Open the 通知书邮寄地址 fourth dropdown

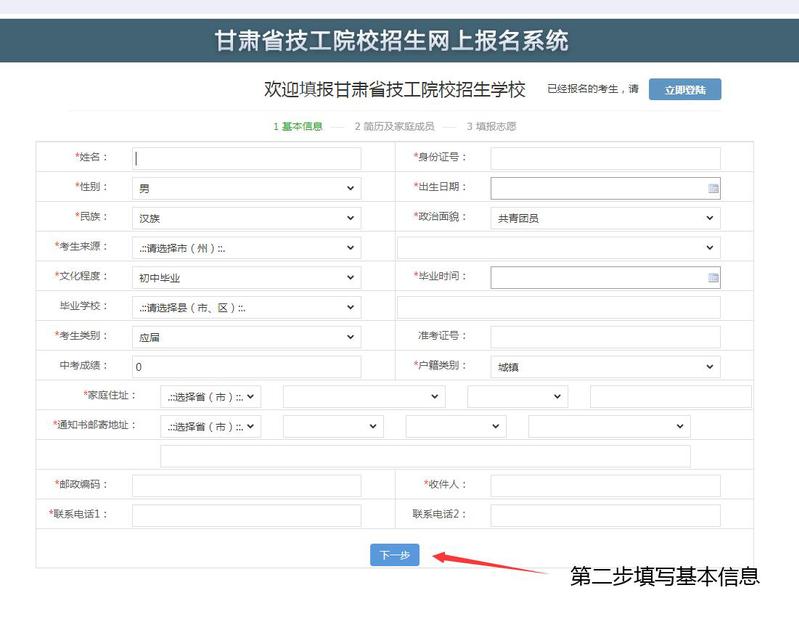[609, 427]
